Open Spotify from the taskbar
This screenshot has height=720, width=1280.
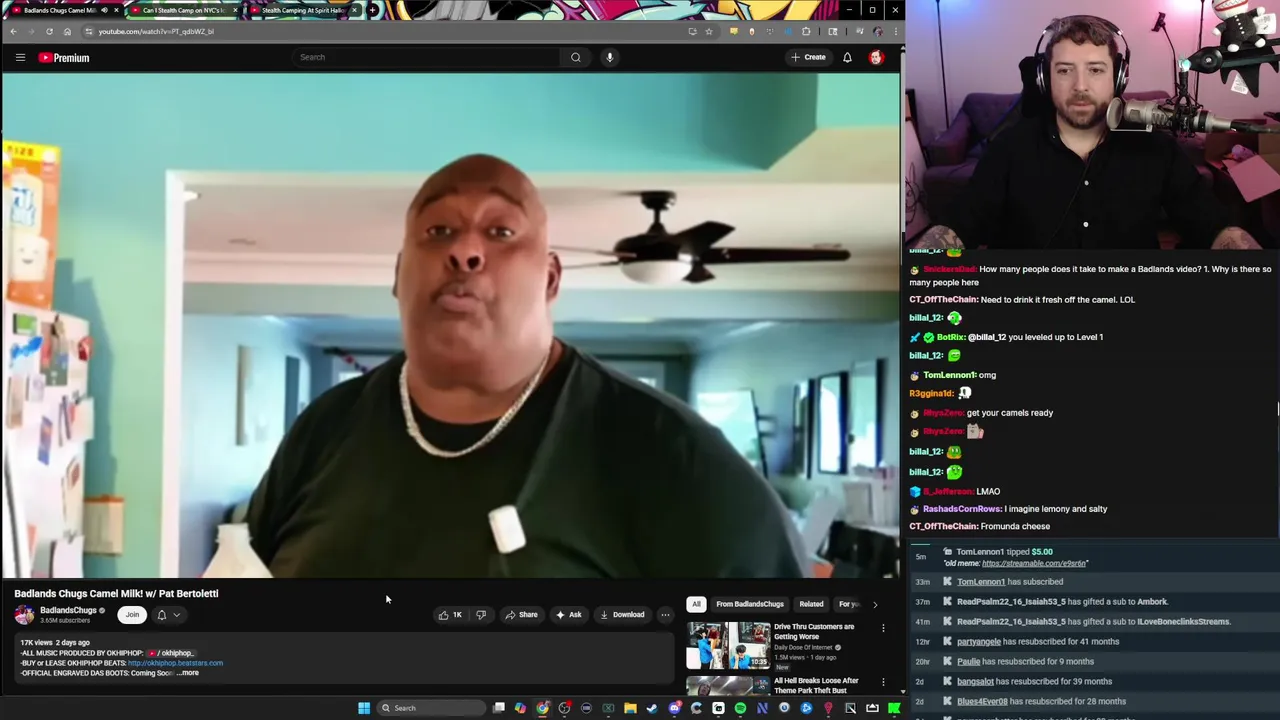click(740, 708)
